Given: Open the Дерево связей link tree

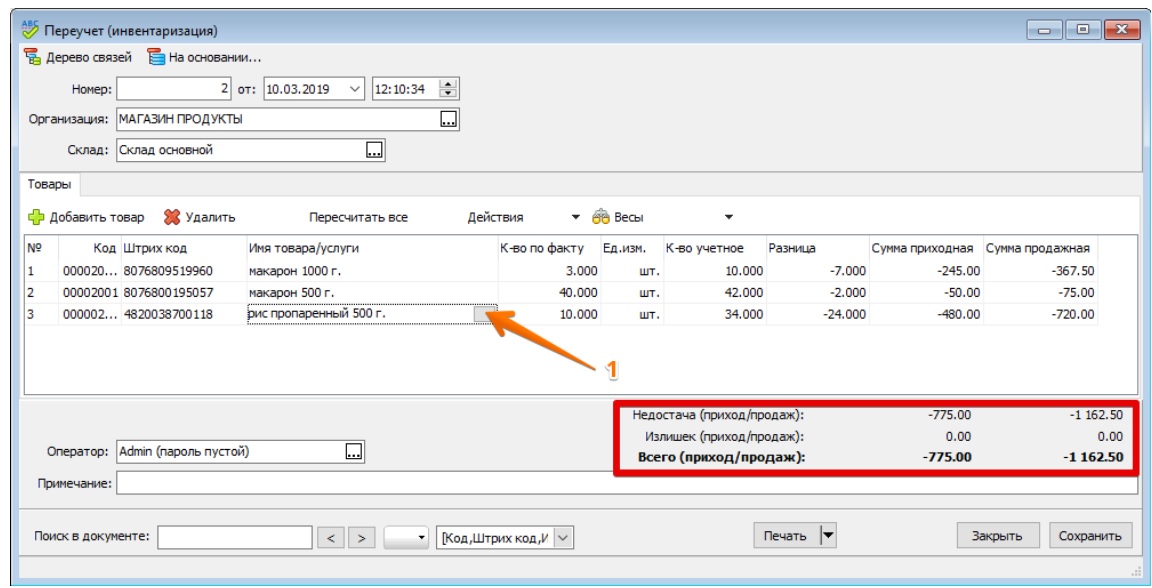Looking at the screenshot, I should [x=78, y=57].
